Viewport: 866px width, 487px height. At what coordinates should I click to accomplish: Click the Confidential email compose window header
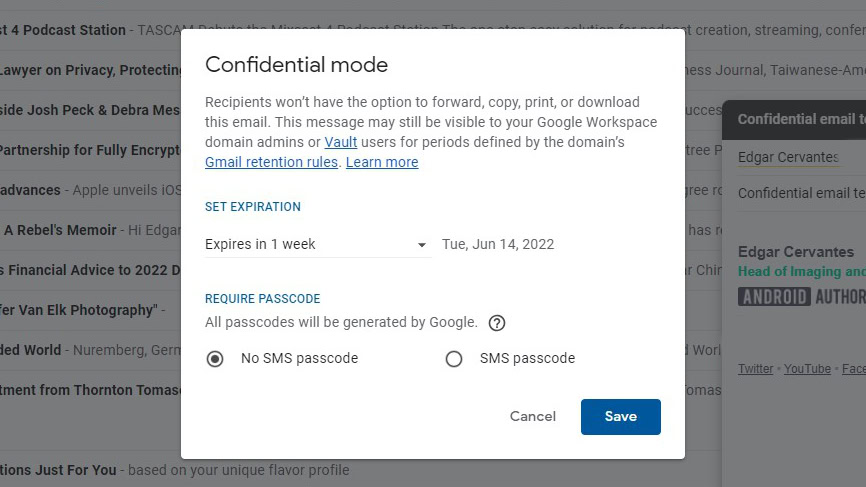click(801, 119)
